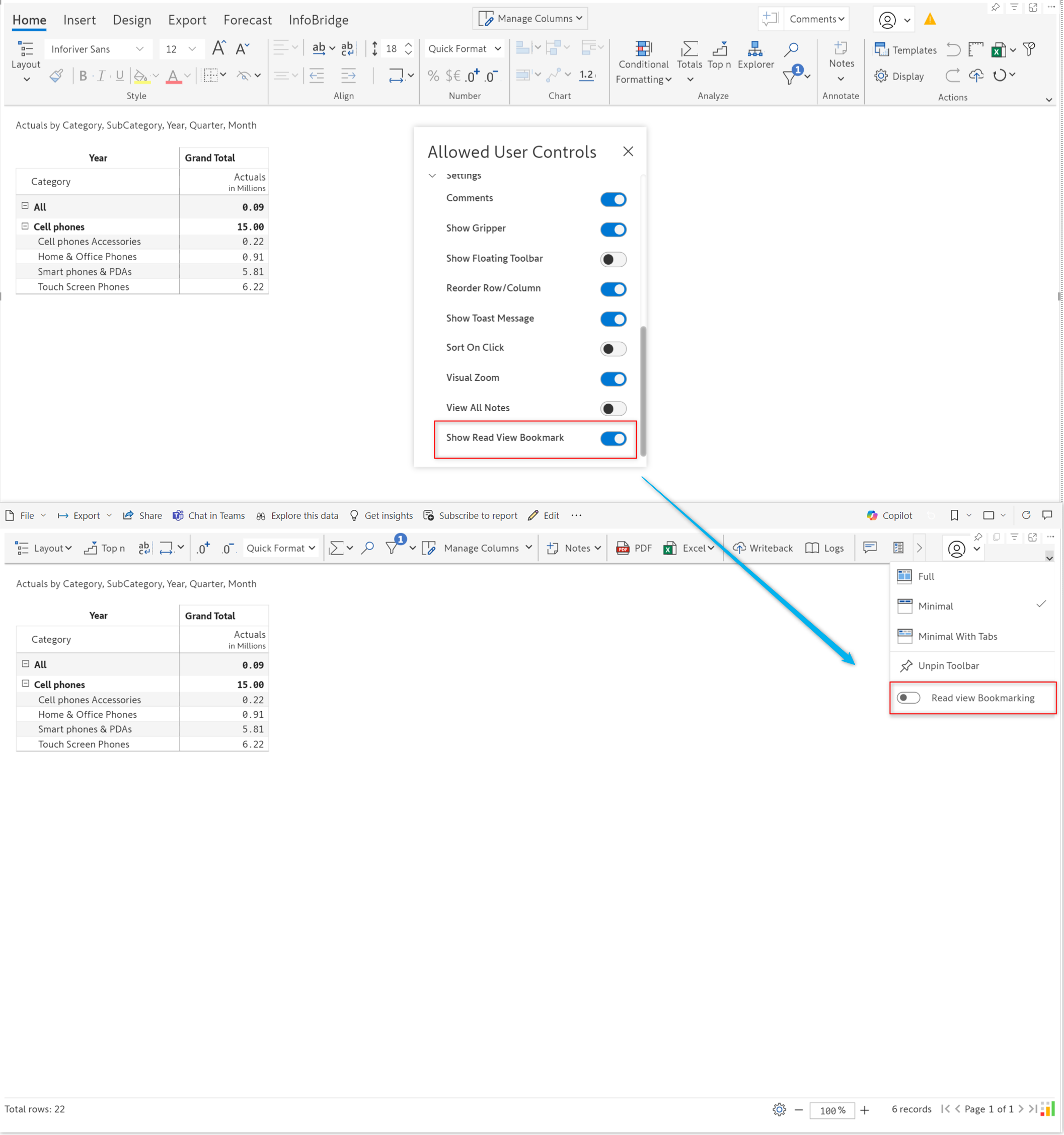Image resolution: width=1064 pixels, height=1135 pixels.
Task: Open the Conditional Formatting icon
Action: click(643, 49)
